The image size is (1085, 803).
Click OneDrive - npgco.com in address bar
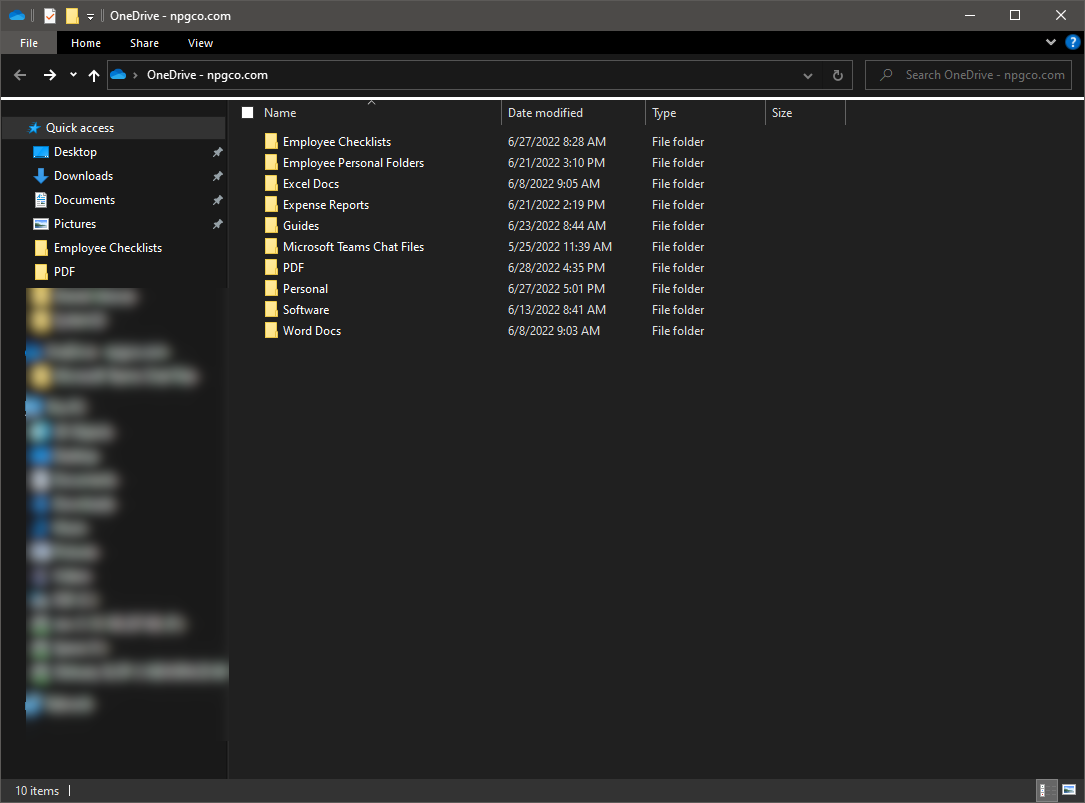pos(207,75)
